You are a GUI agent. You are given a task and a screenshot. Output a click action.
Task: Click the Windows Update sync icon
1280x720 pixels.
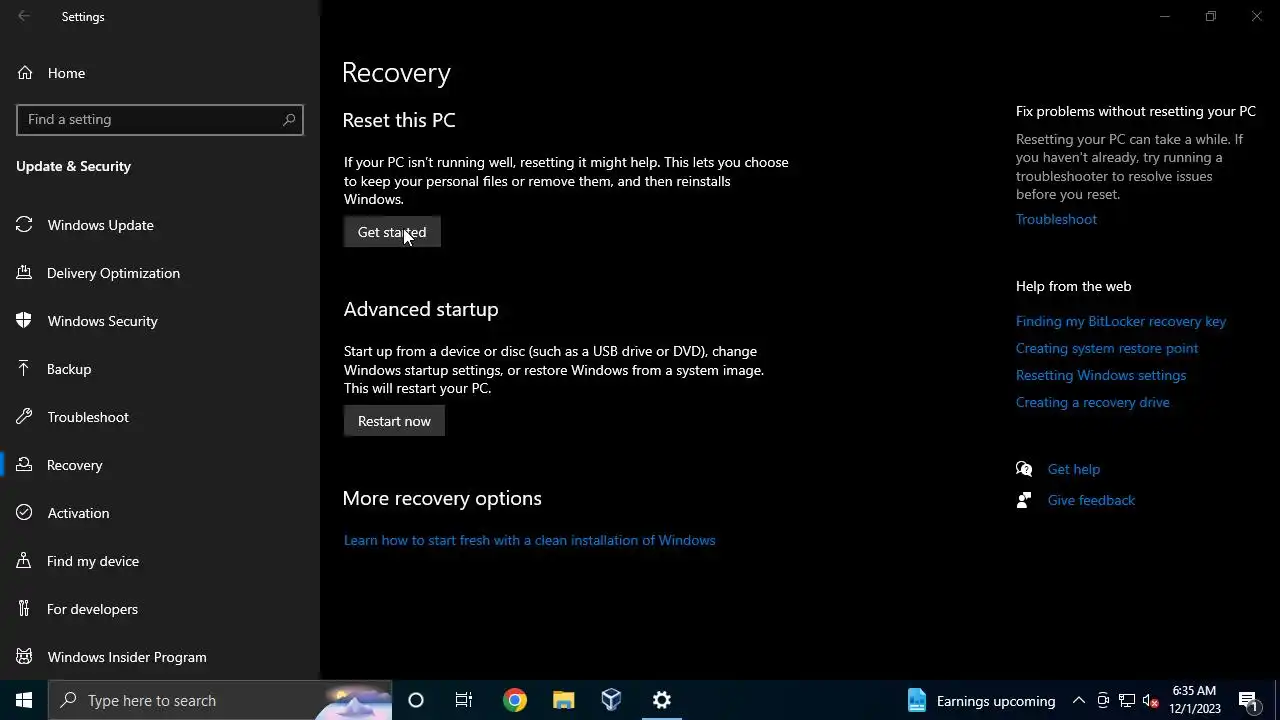[x=25, y=225]
